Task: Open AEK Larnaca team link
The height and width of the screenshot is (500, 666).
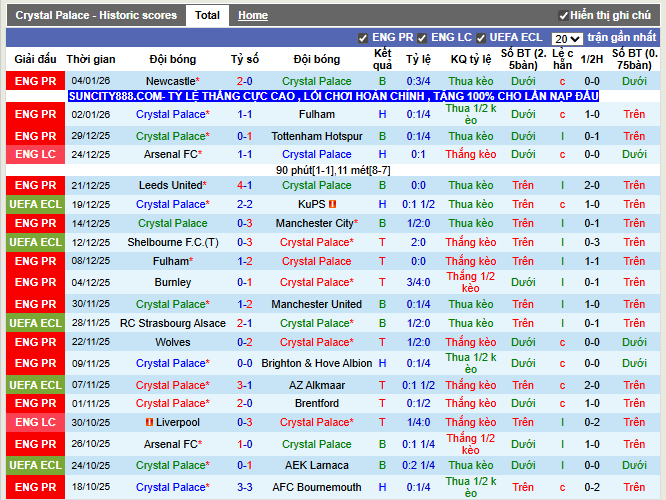Action: [x=317, y=466]
